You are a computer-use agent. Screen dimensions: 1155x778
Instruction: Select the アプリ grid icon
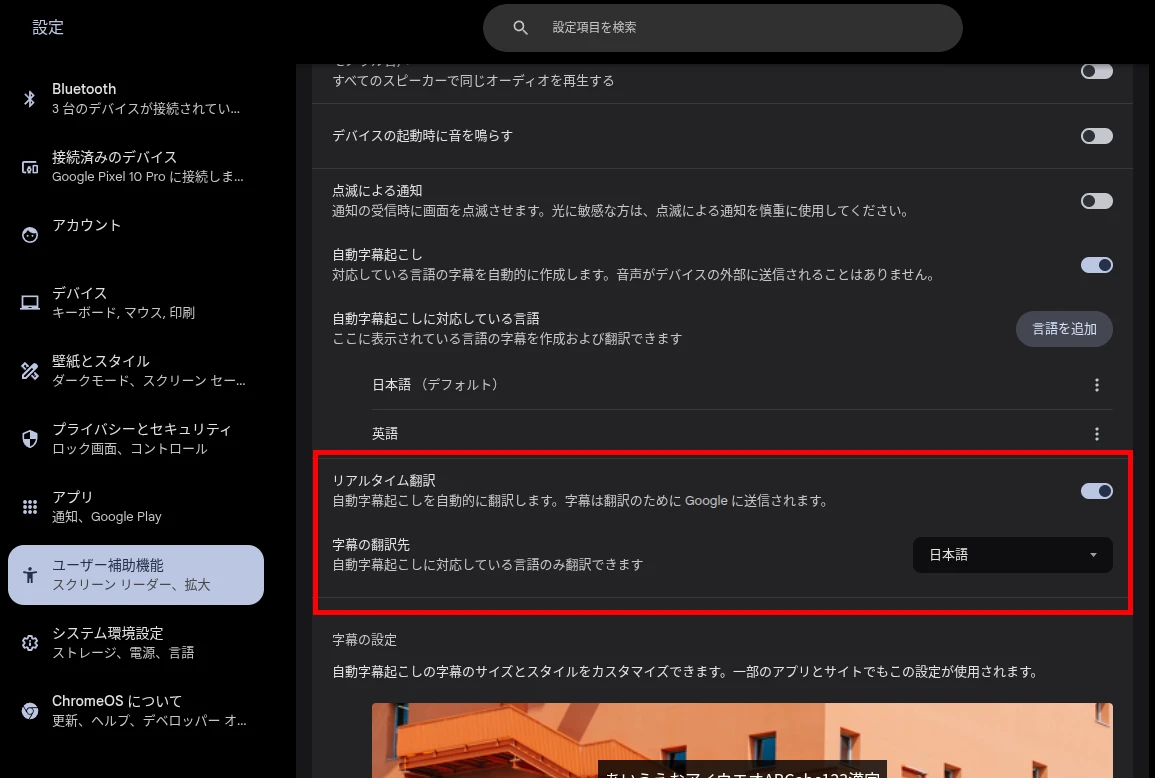(29, 506)
